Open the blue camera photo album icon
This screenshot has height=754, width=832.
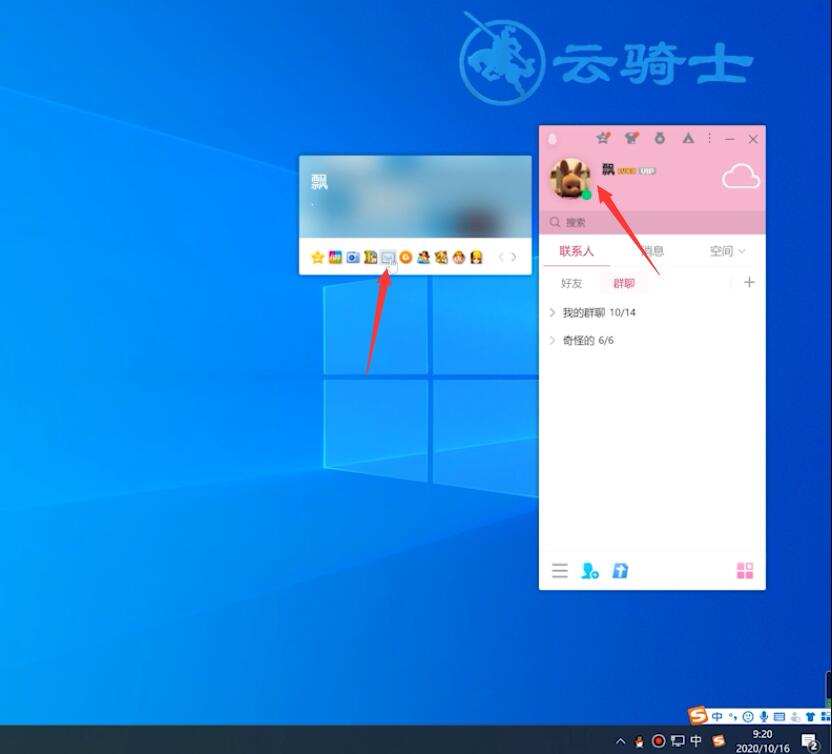click(x=353, y=257)
